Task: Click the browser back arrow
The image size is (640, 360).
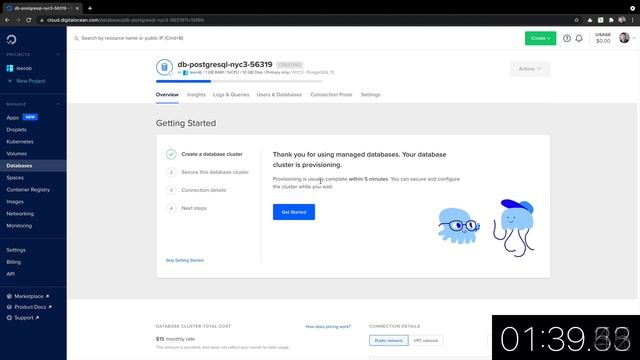Action: 7,20
